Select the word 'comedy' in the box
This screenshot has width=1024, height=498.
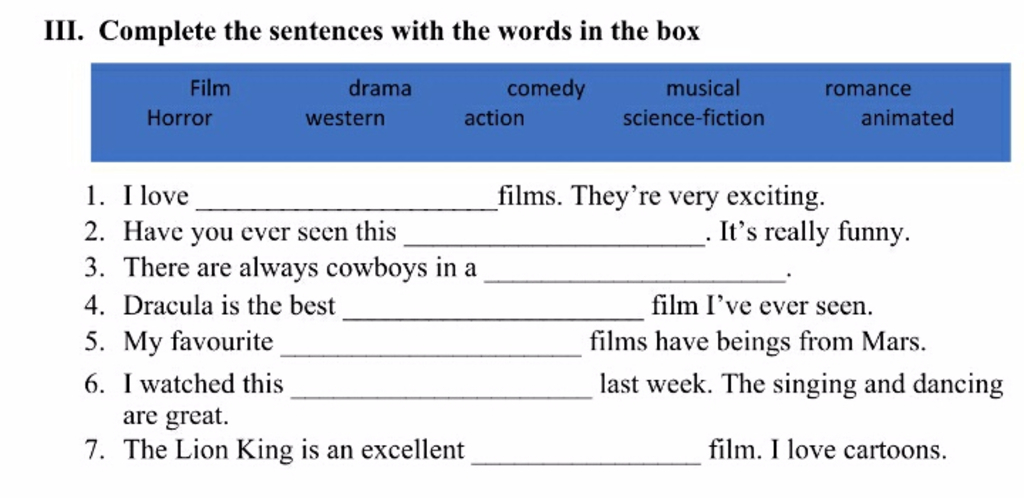(x=546, y=89)
